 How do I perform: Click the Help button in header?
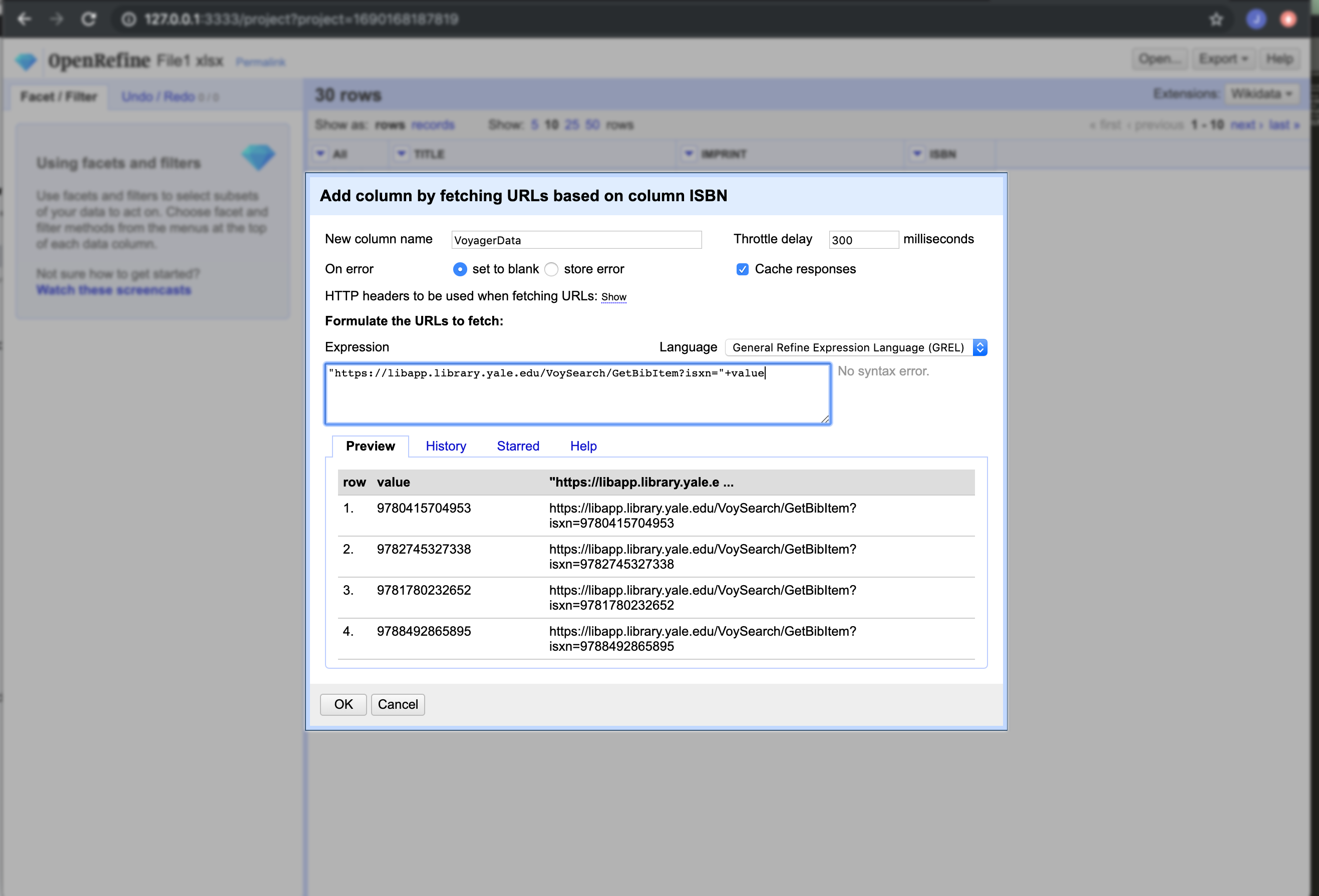click(x=1279, y=59)
